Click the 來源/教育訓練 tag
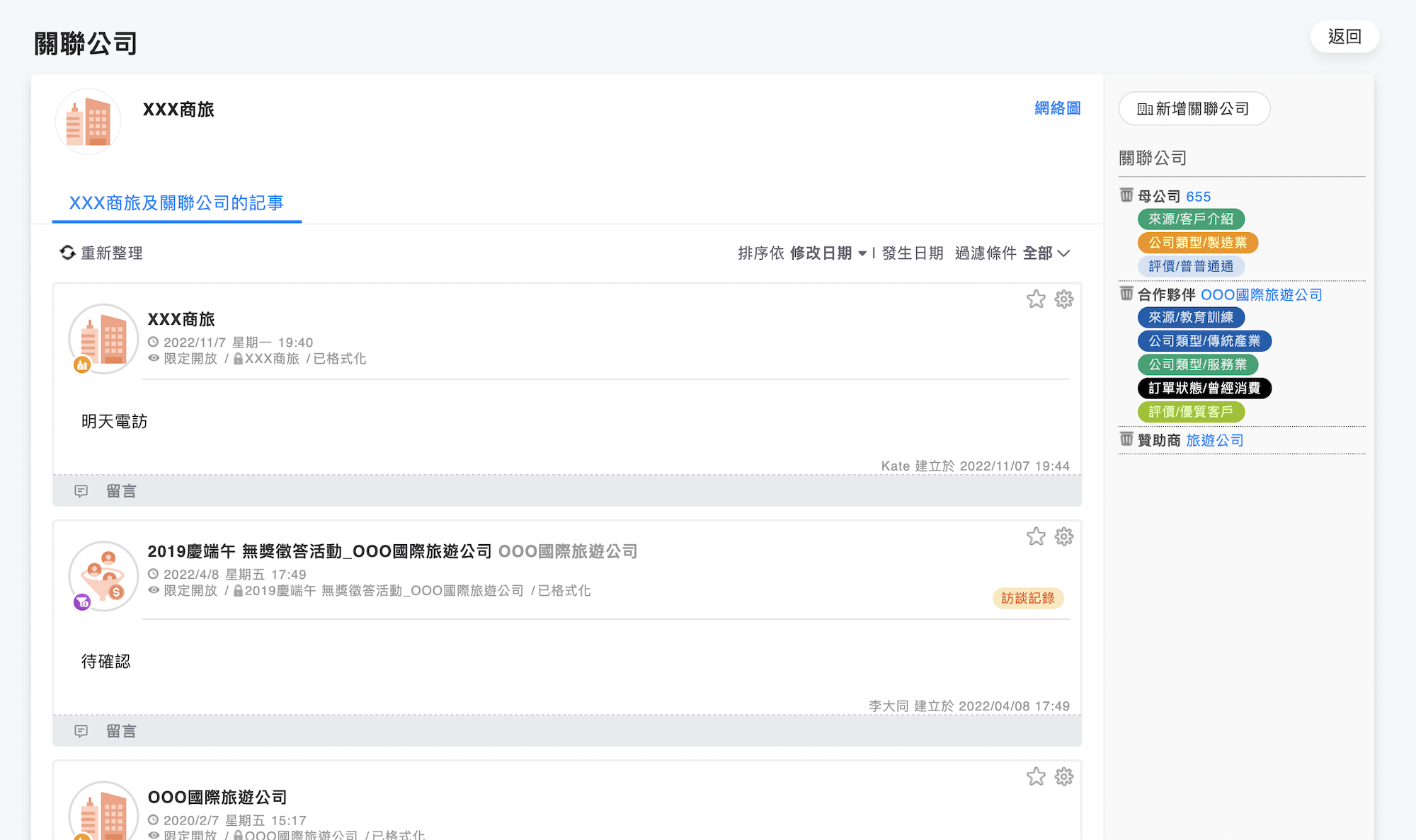This screenshot has width=1416, height=840. point(1191,318)
